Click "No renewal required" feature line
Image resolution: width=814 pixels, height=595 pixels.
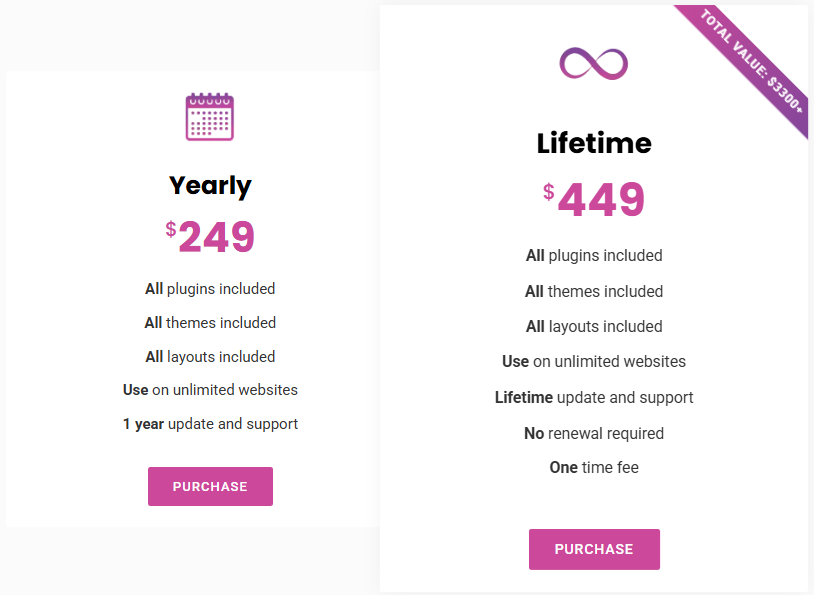click(x=594, y=434)
